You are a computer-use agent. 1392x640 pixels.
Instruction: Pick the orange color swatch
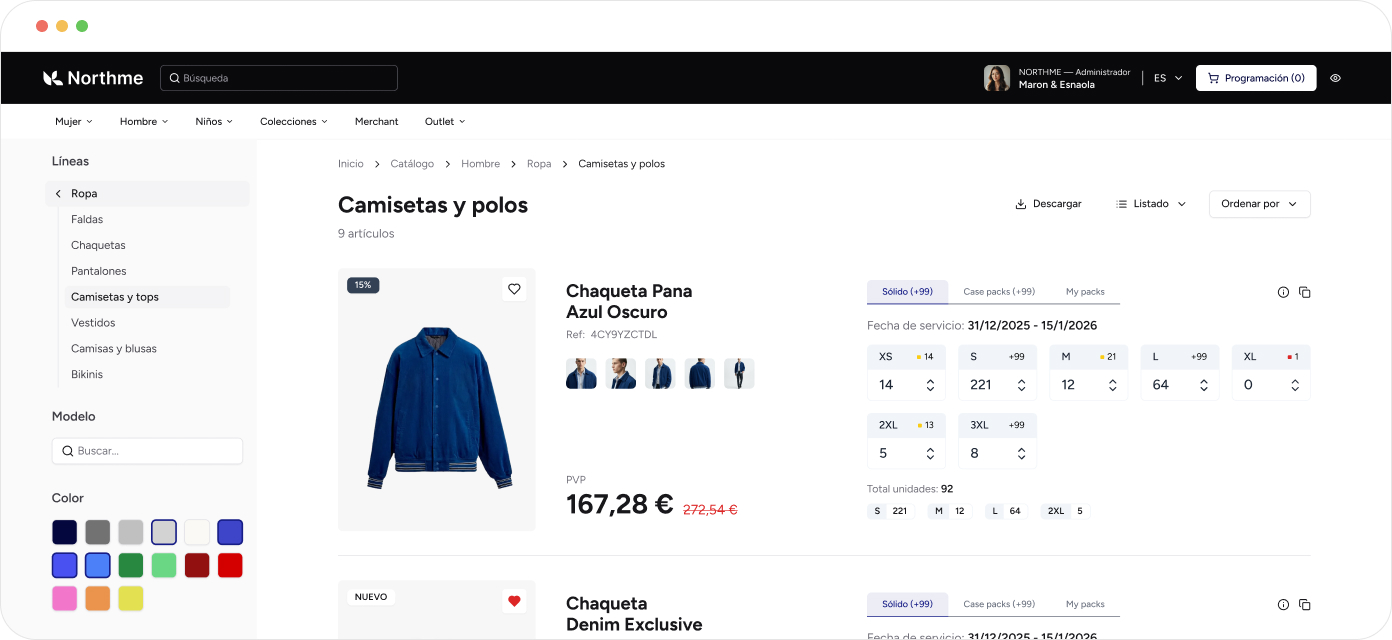tap(98, 598)
